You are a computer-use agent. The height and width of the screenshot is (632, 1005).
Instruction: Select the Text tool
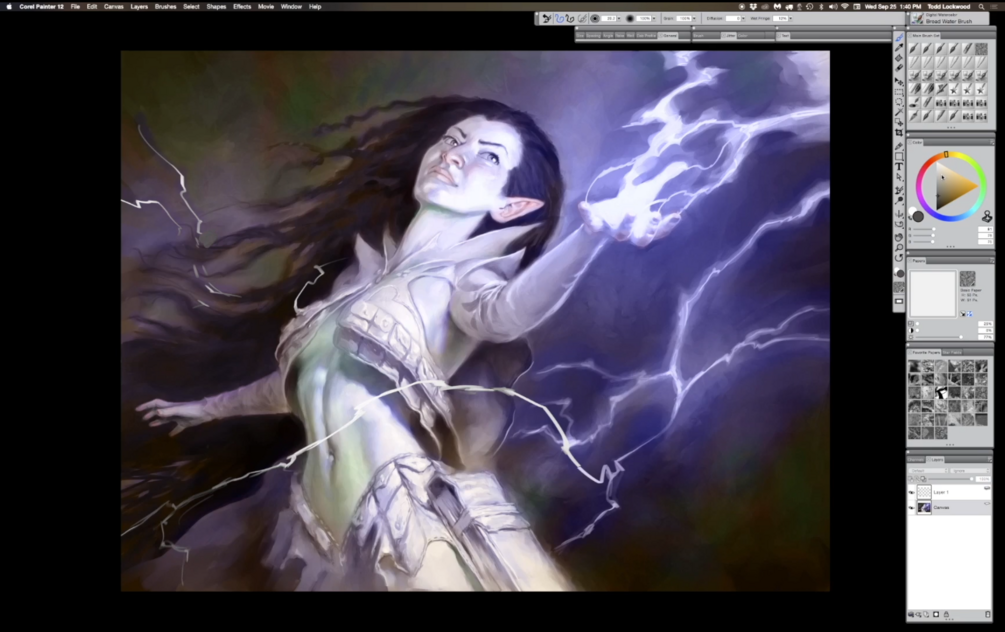click(899, 167)
